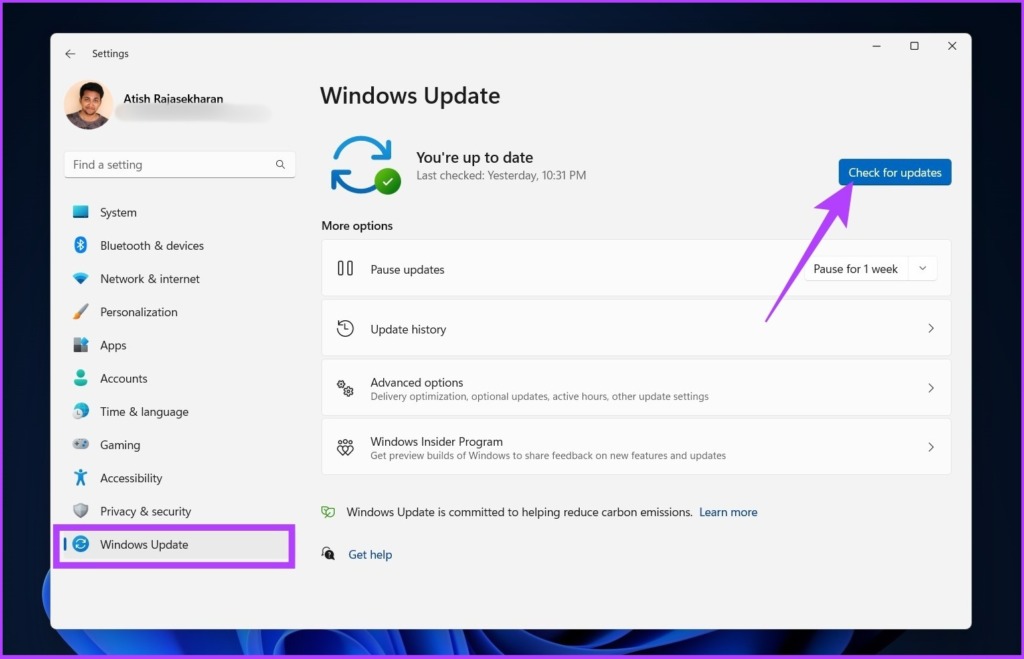
Task: Click the Atish Rajasekharan account name
Action: (x=173, y=99)
